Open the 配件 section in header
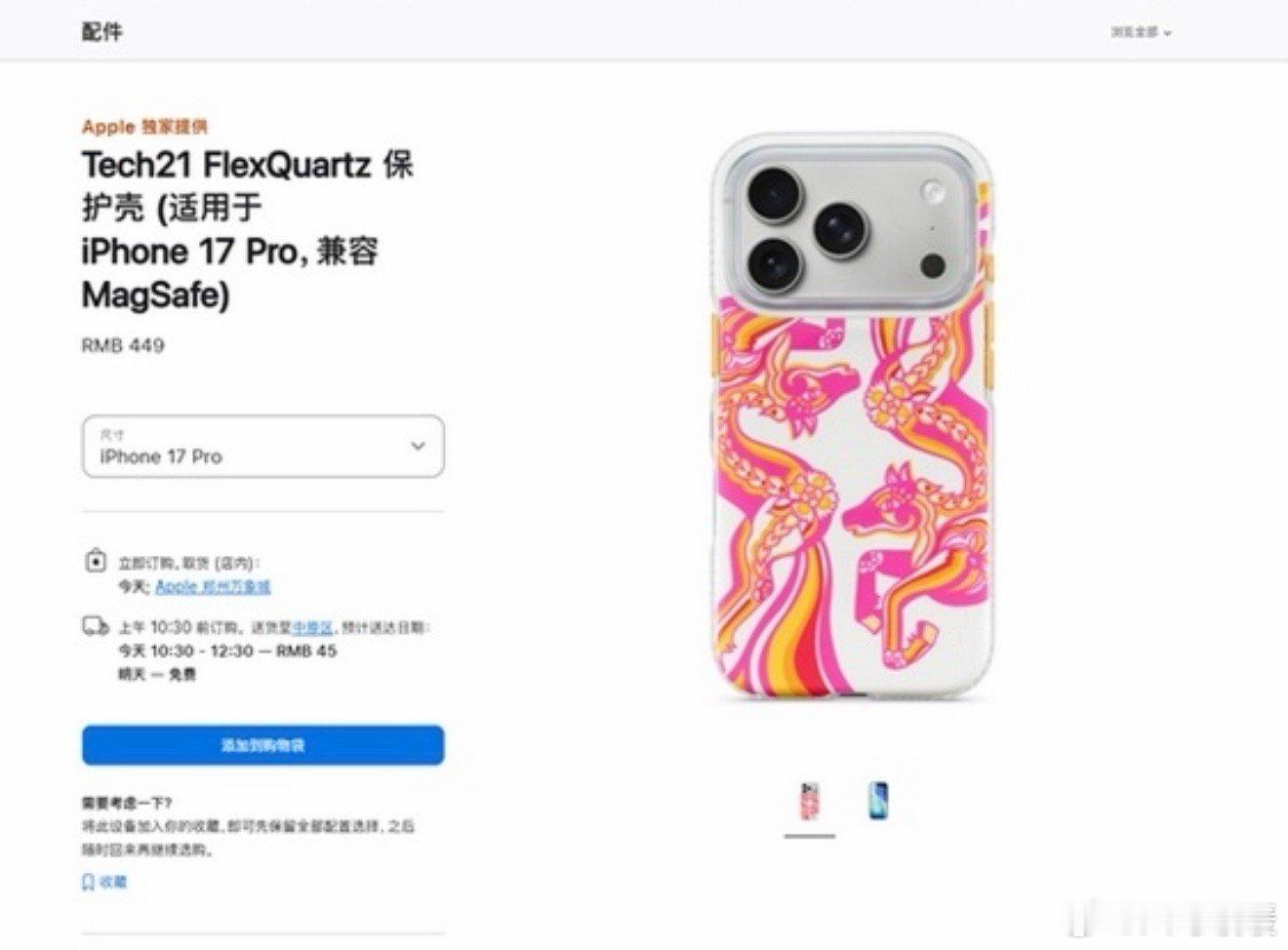The image size is (1288, 950). (x=101, y=31)
